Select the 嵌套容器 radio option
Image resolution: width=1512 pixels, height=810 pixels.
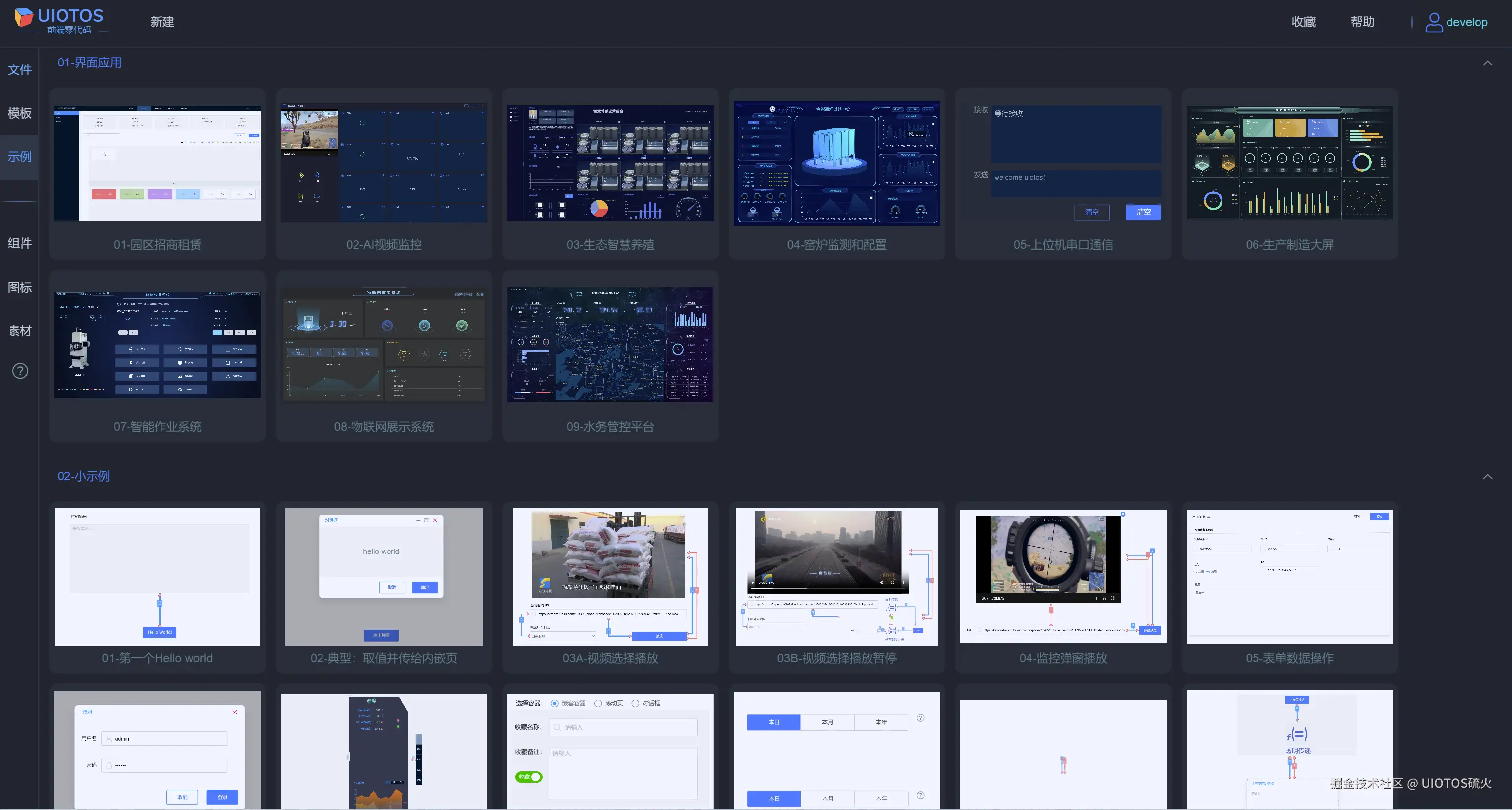tap(555, 703)
